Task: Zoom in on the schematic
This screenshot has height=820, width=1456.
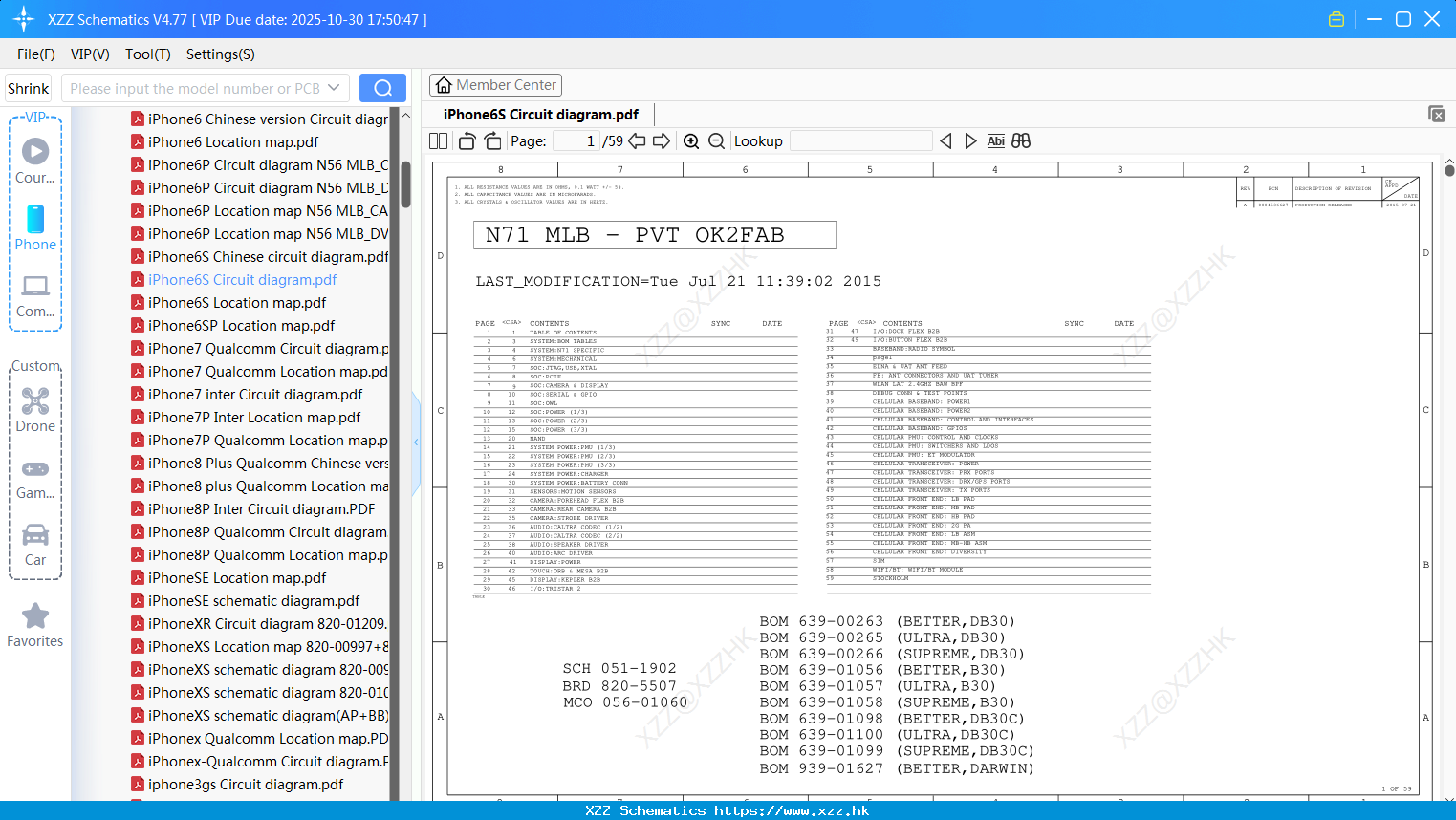Action: 691,141
